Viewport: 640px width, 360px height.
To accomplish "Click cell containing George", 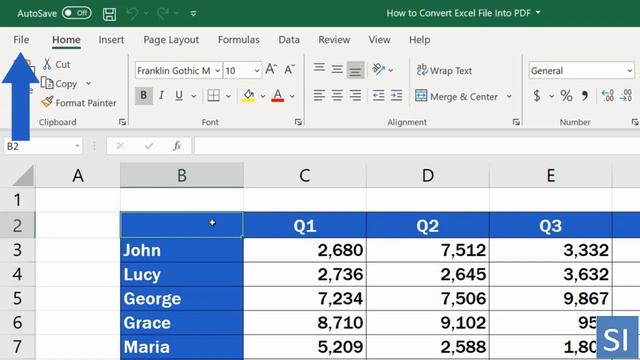I will (x=182, y=299).
